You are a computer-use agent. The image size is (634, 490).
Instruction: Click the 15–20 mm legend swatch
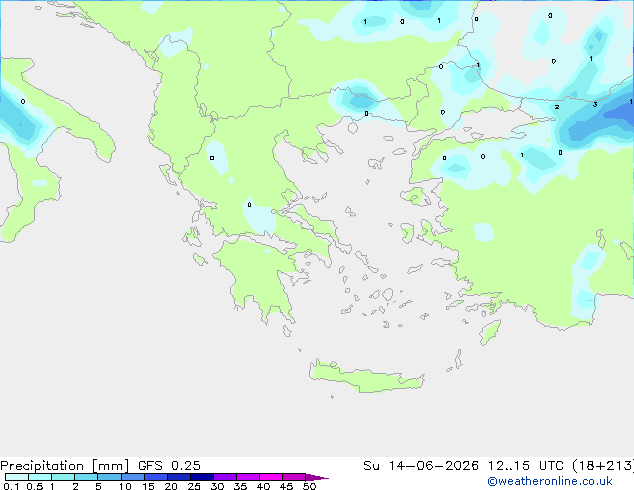(x=155, y=477)
